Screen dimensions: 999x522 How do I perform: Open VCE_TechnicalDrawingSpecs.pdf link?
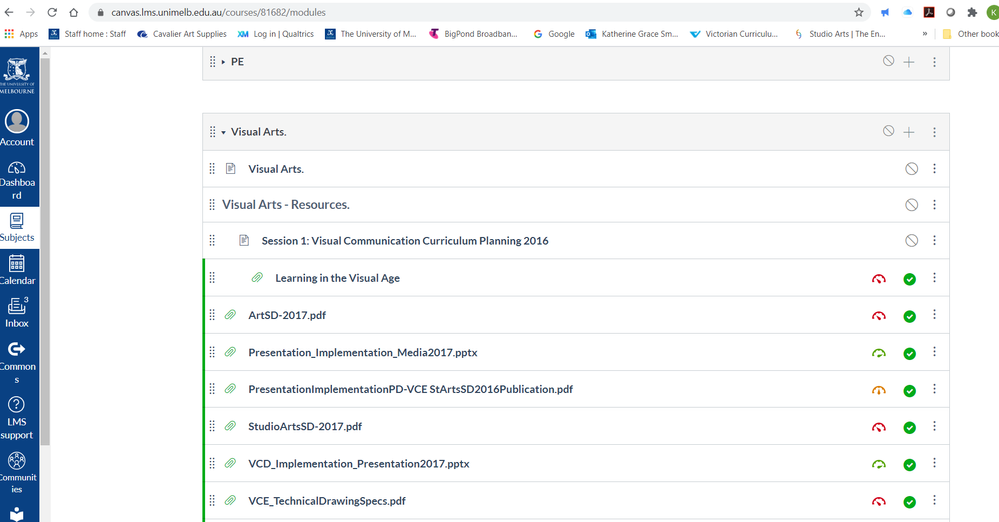coord(326,501)
